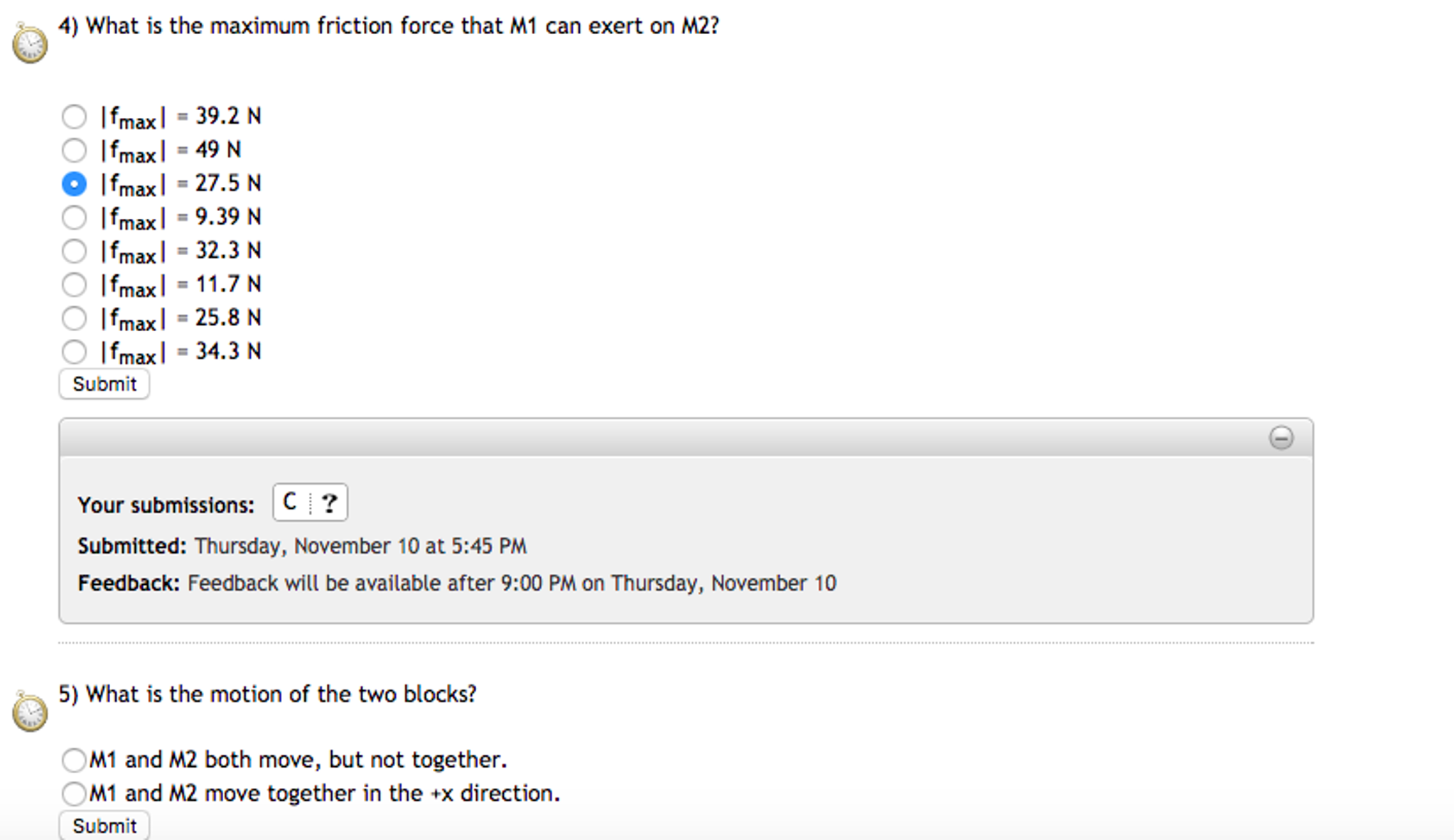Screen dimensions: 1454x840
Task: Click the already-selected 27.5 N radio button
Action: (x=74, y=183)
